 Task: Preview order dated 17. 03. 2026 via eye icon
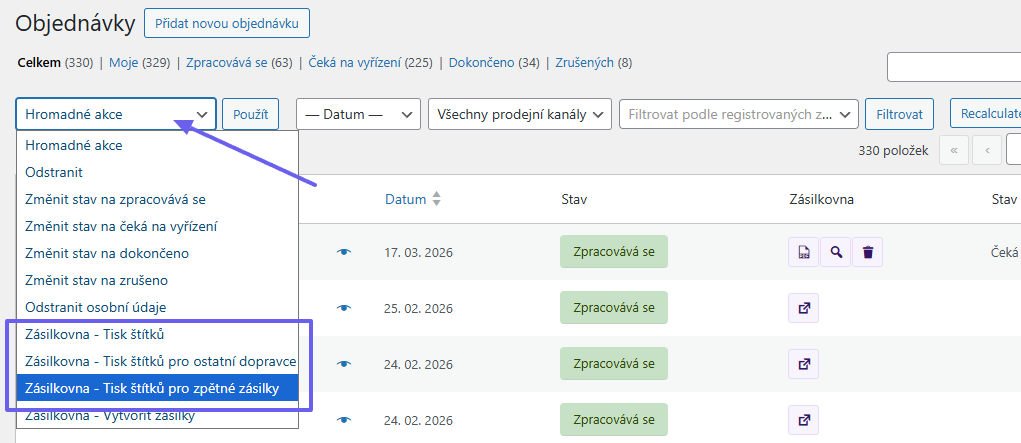coord(344,252)
